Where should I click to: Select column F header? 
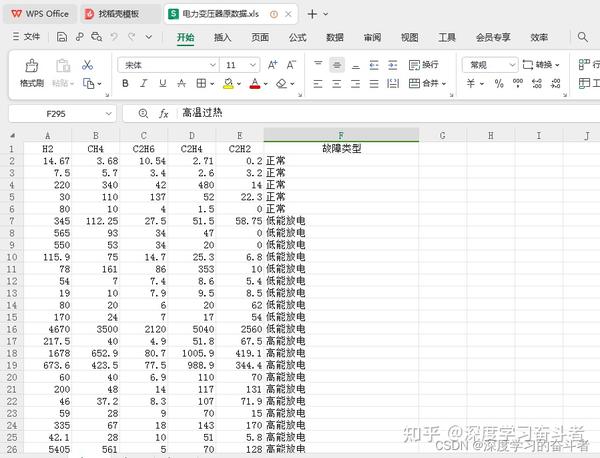(x=341, y=135)
